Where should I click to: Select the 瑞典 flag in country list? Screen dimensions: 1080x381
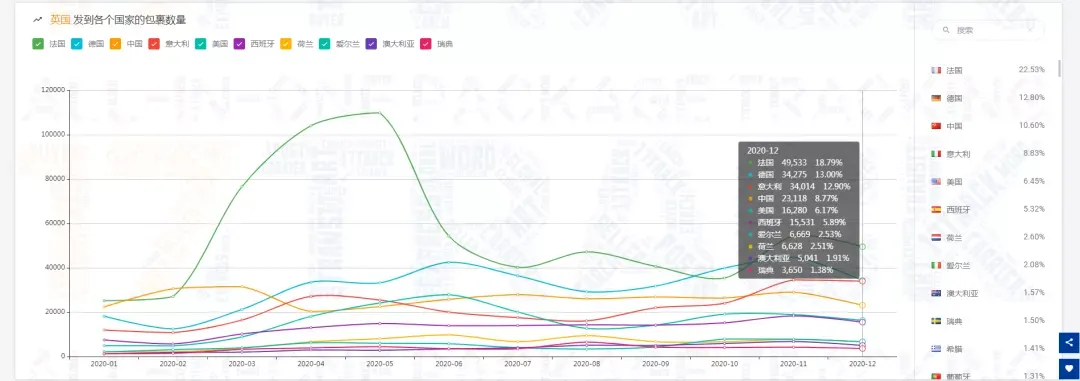tap(935, 321)
